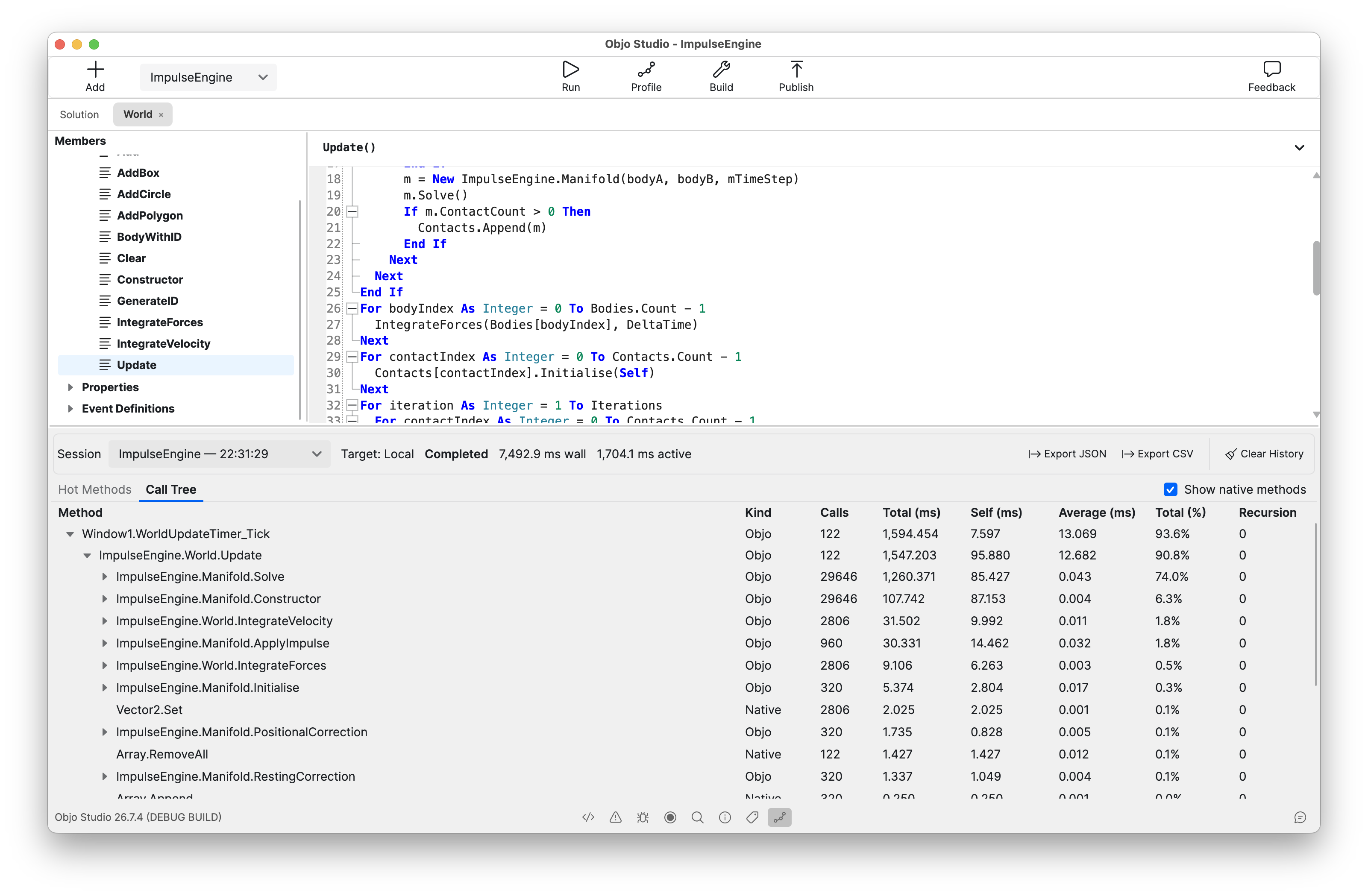Image resolution: width=1368 pixels, height=896 pixels.
Task: Open the info circle icon in status bar
Action: click(x=725, y=817)
